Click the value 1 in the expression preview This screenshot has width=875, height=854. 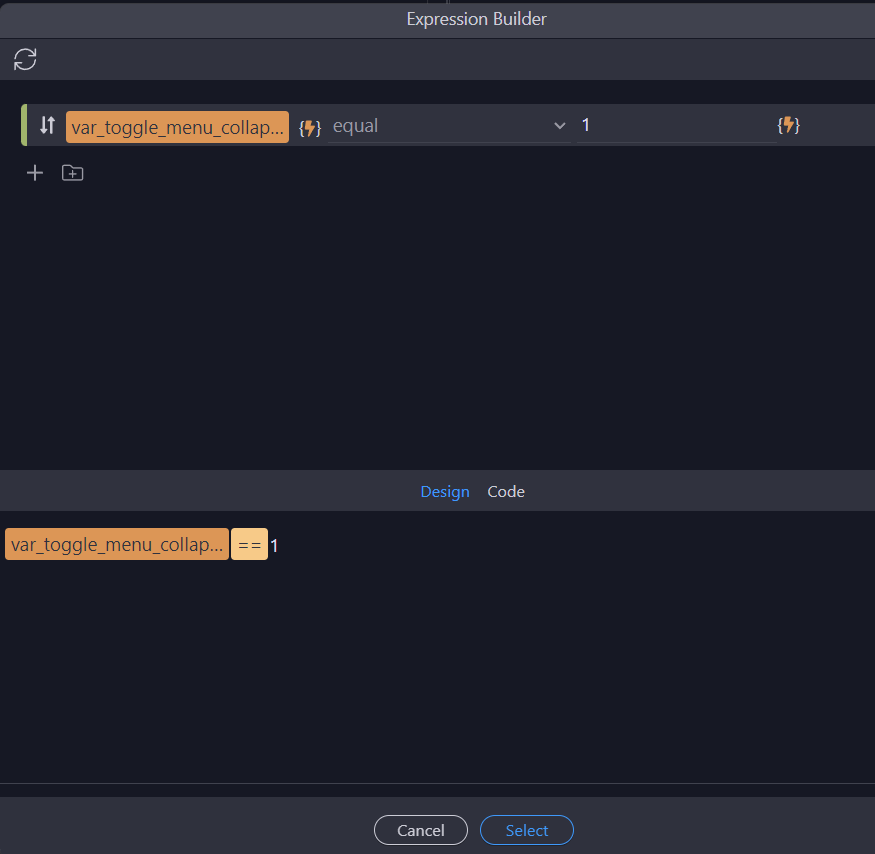[x=274, y=544]
